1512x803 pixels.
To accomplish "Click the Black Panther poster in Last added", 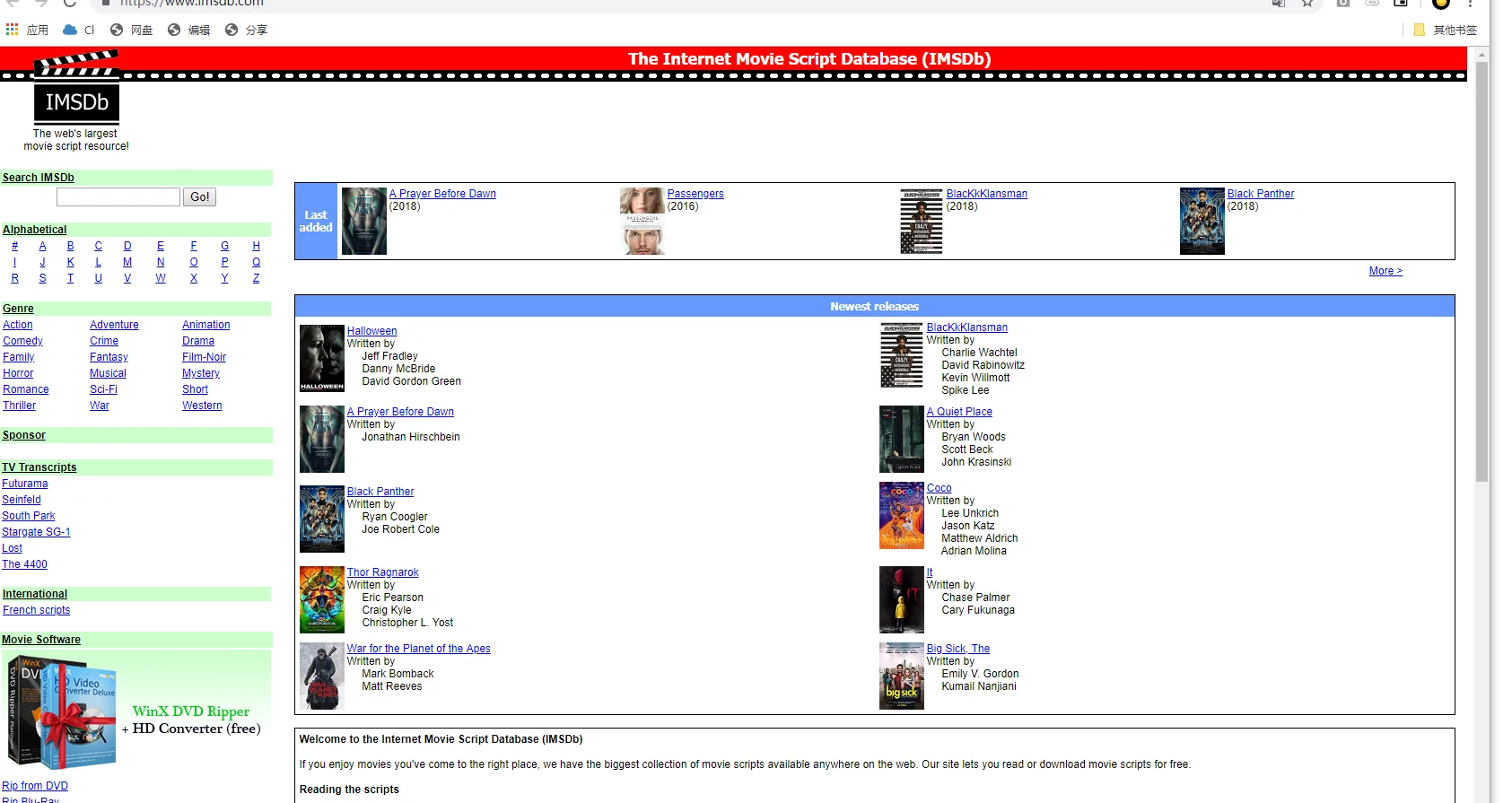I will click(x=1202, y=222).
